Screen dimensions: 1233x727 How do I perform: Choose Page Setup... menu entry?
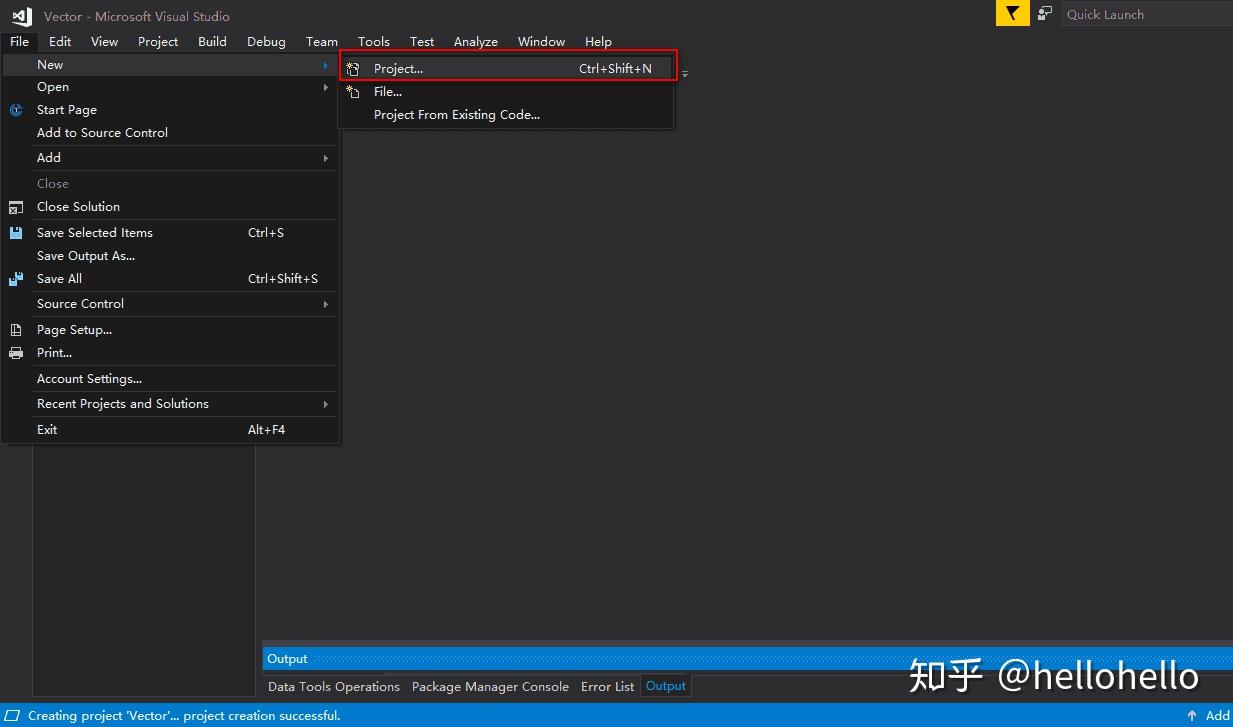pos(170,330)
